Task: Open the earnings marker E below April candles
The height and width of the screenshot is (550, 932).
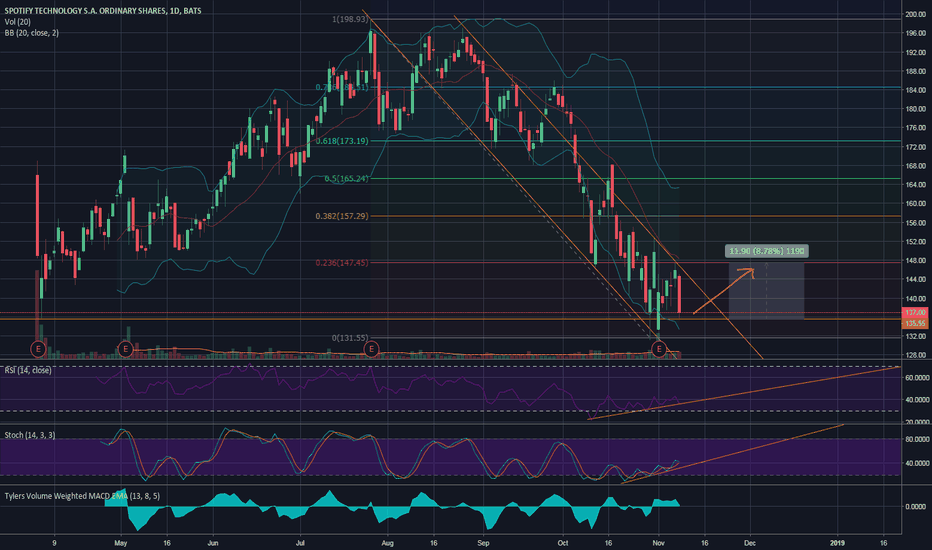Action: (x=38, y=349)
